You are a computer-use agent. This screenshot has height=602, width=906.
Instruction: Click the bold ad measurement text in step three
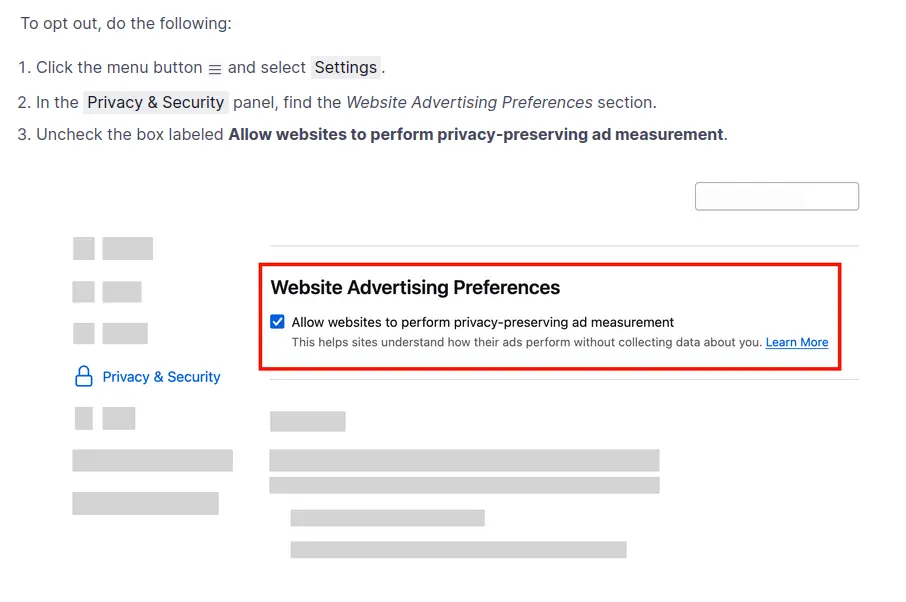tap(475, 134)
